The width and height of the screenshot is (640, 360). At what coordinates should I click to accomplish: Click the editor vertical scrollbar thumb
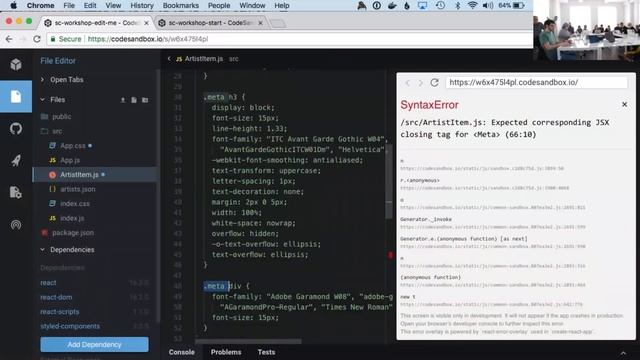tap(389, 182)
